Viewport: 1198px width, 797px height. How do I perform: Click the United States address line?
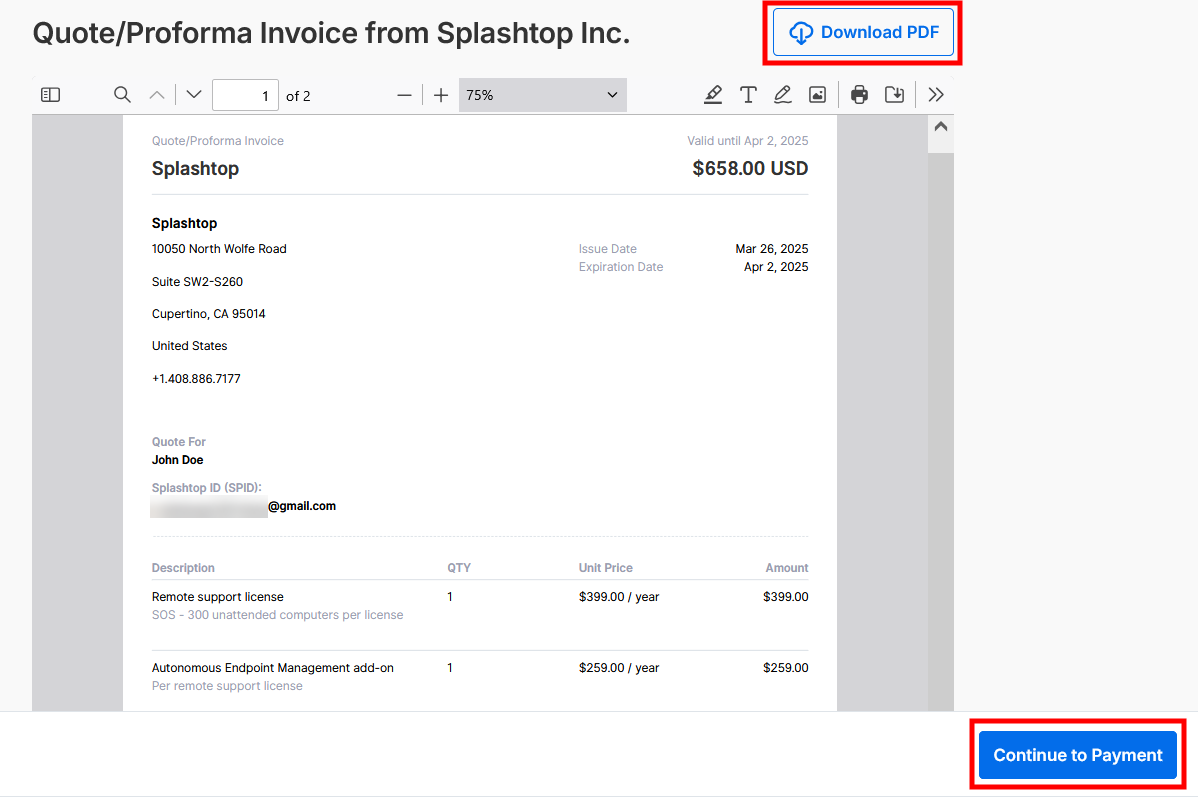click(189, 345)
